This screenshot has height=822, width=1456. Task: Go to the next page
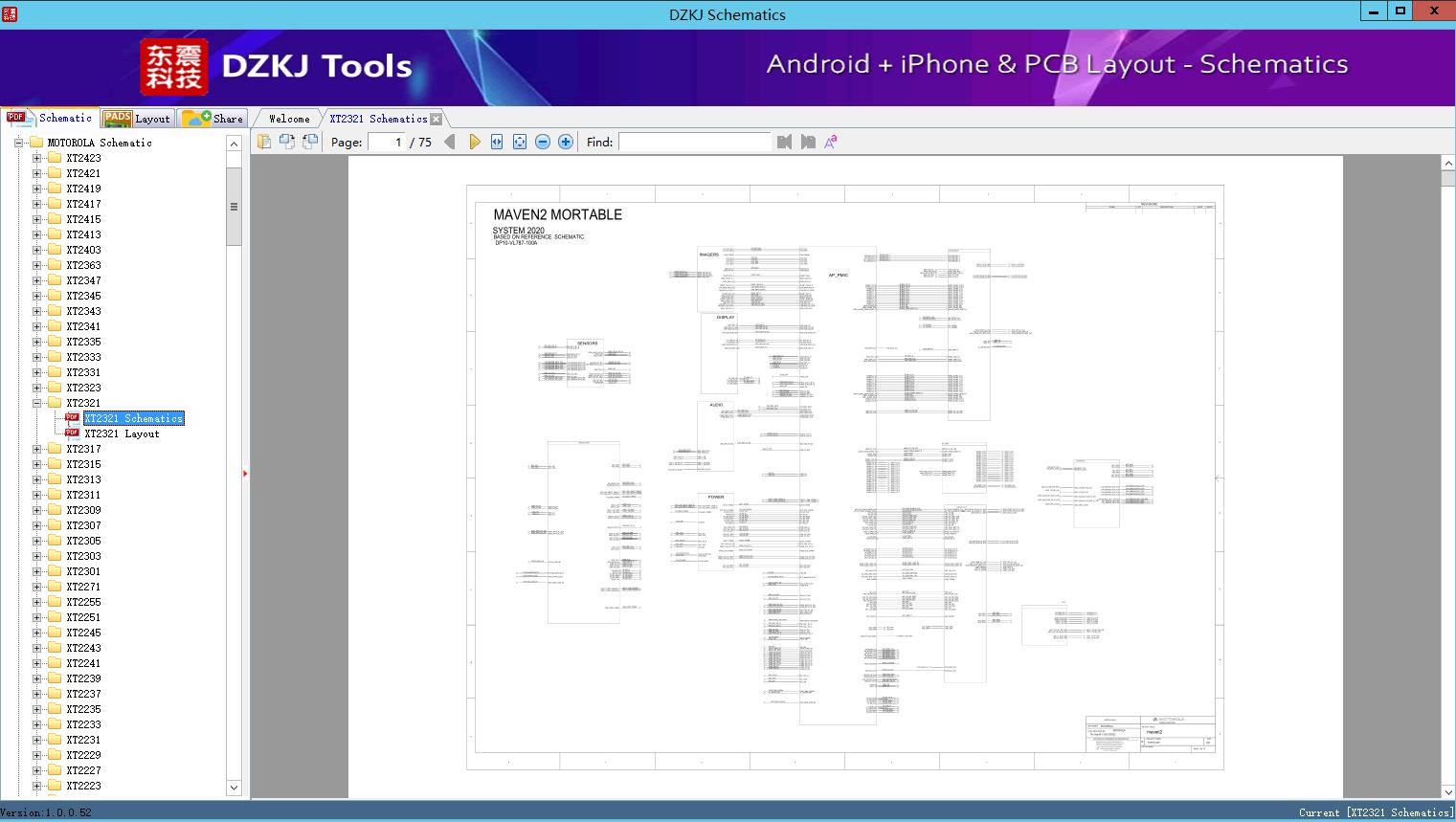tap(474, 142)
